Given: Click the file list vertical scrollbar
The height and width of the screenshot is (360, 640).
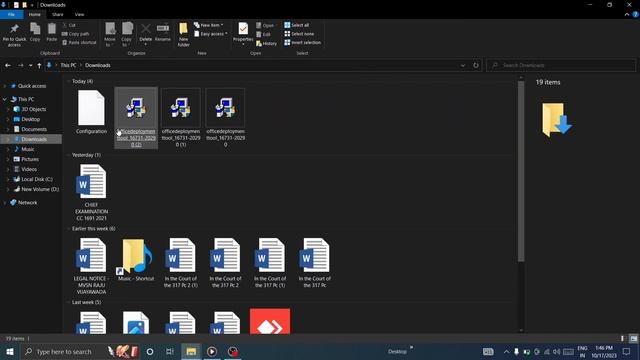Looking at the screenshot, I should tap(521, 171).
